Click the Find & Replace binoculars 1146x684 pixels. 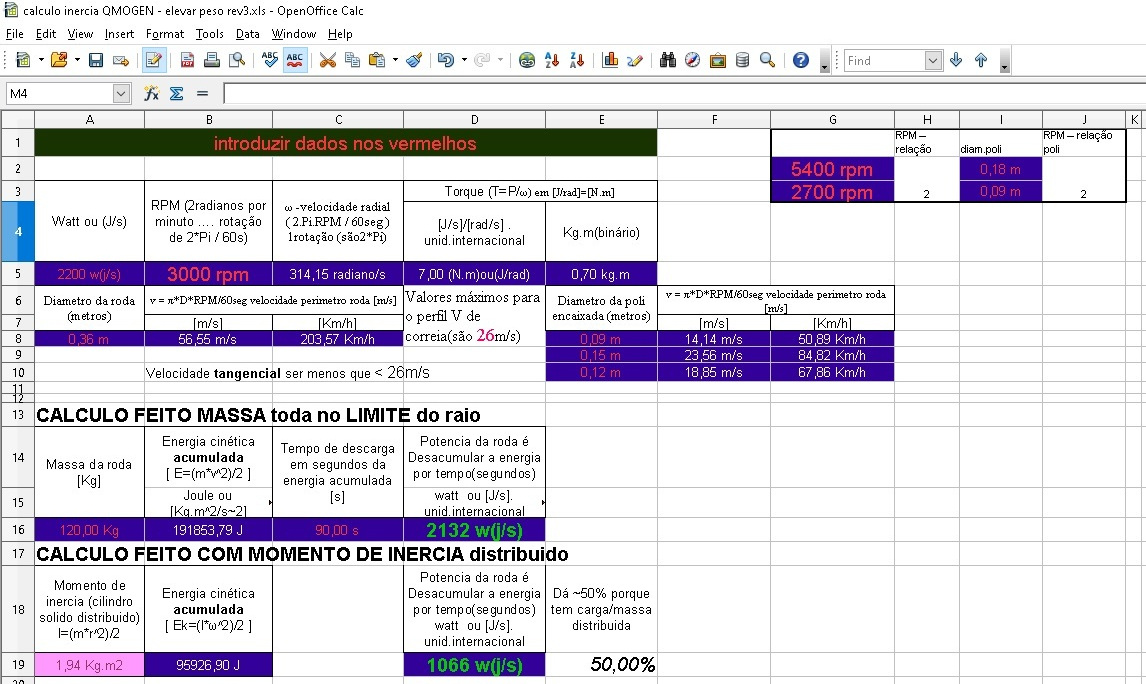(x=669, y=60)
